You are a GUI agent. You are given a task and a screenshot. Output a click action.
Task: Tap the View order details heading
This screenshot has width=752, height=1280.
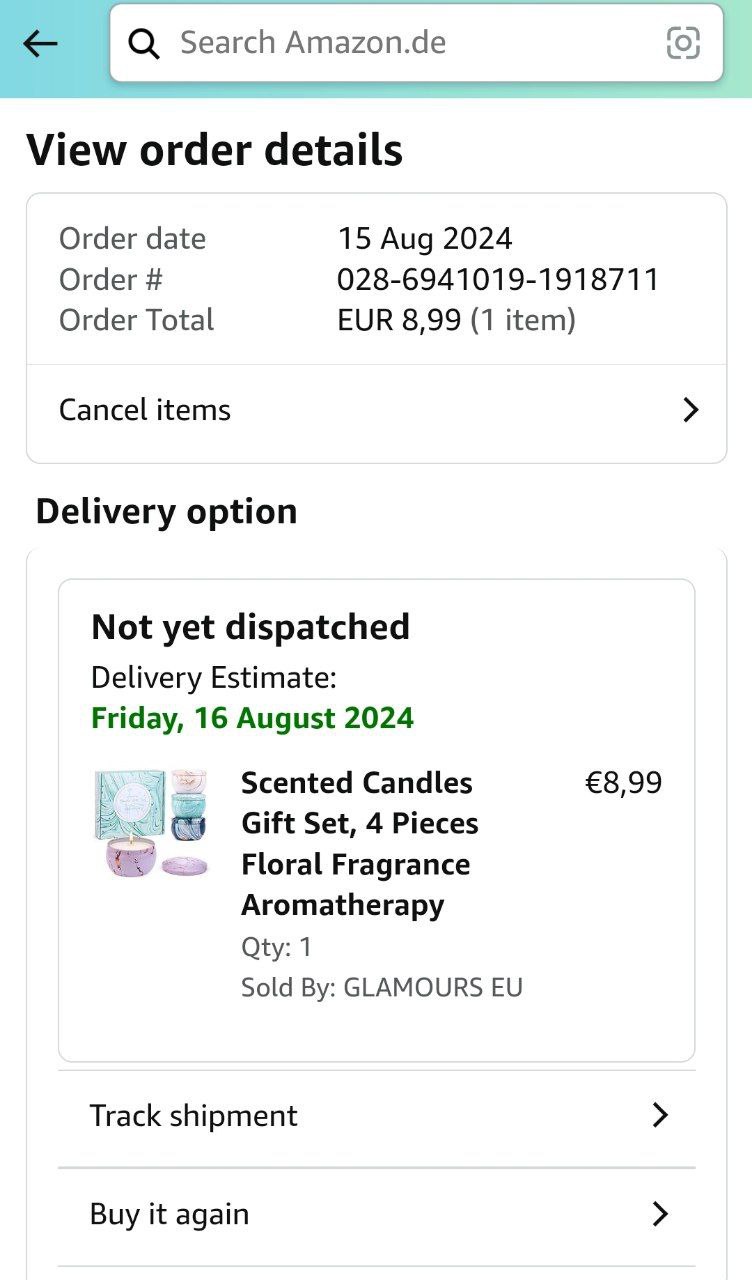pyautogui.click(x=214, y=151)
